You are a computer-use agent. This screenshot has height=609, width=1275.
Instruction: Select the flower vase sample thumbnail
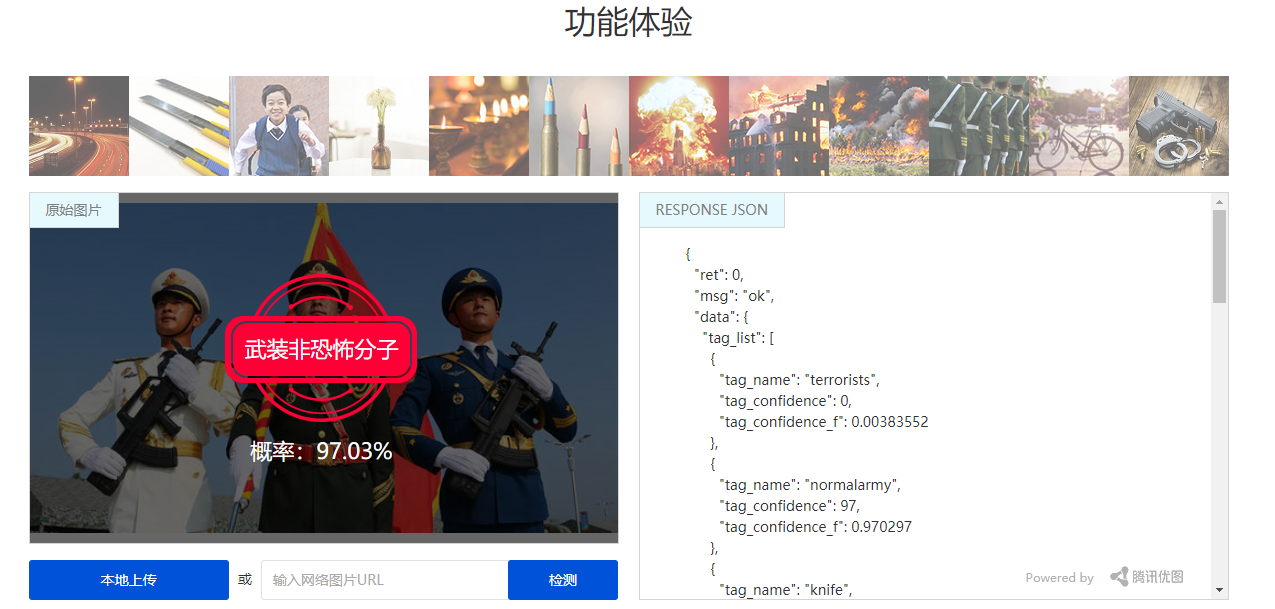(379, 126)
